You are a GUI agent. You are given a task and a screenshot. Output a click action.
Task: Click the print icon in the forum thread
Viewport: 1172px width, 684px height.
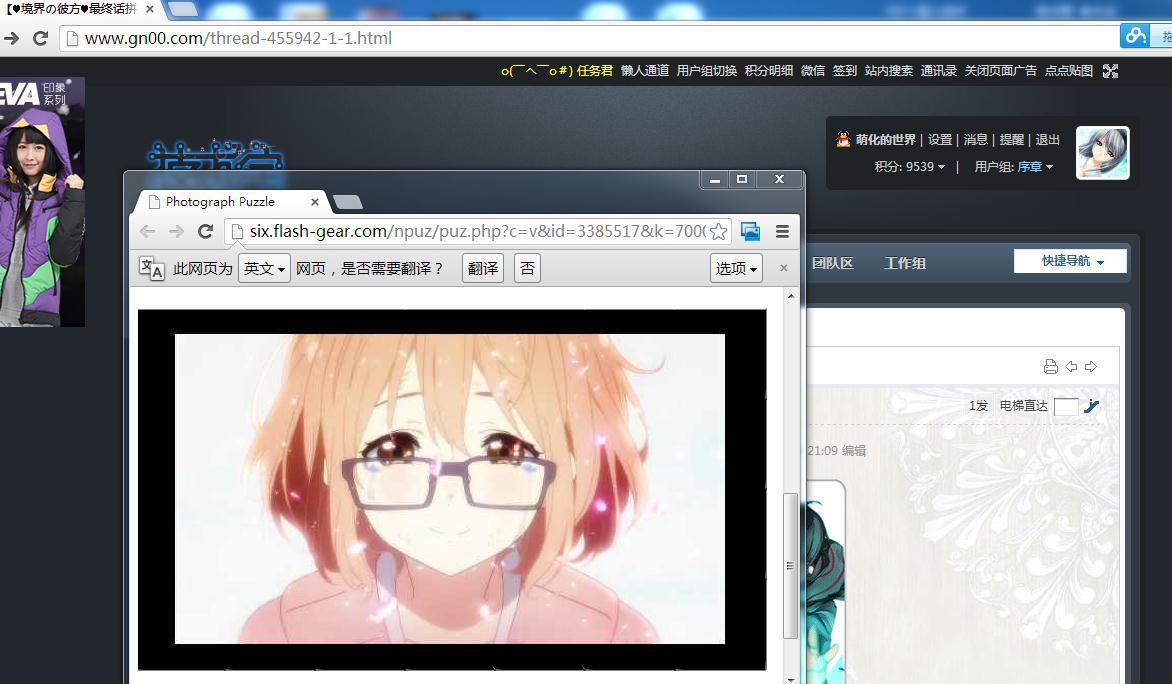click(1050, 366)
